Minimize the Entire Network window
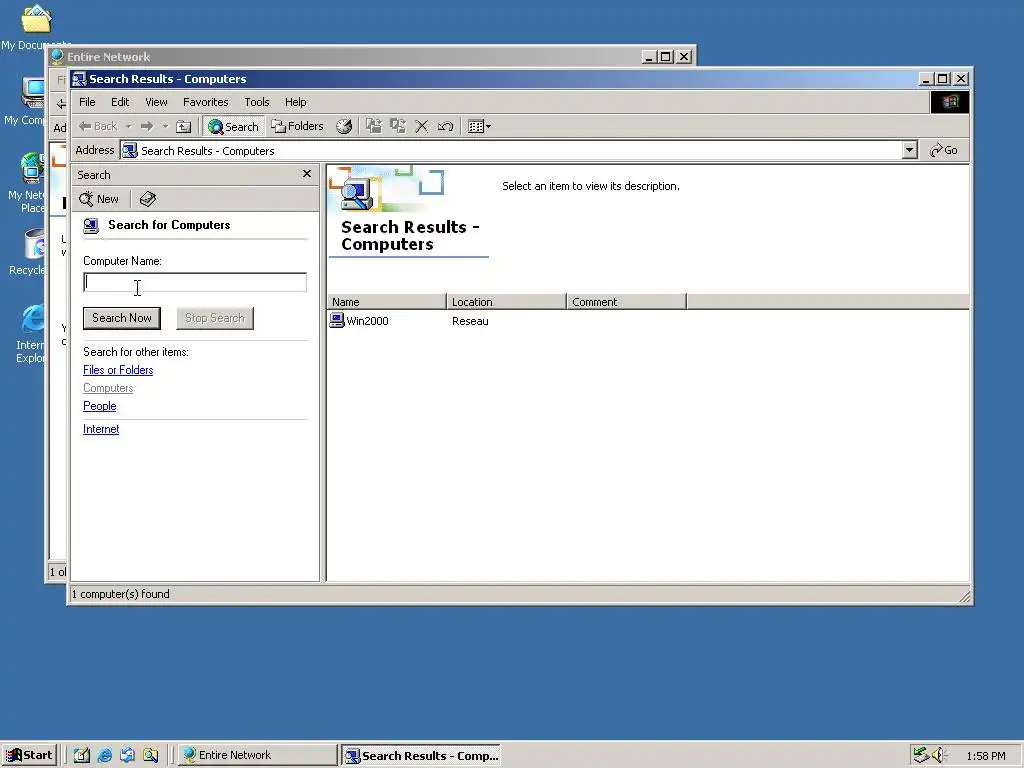 tap(648, 57)
